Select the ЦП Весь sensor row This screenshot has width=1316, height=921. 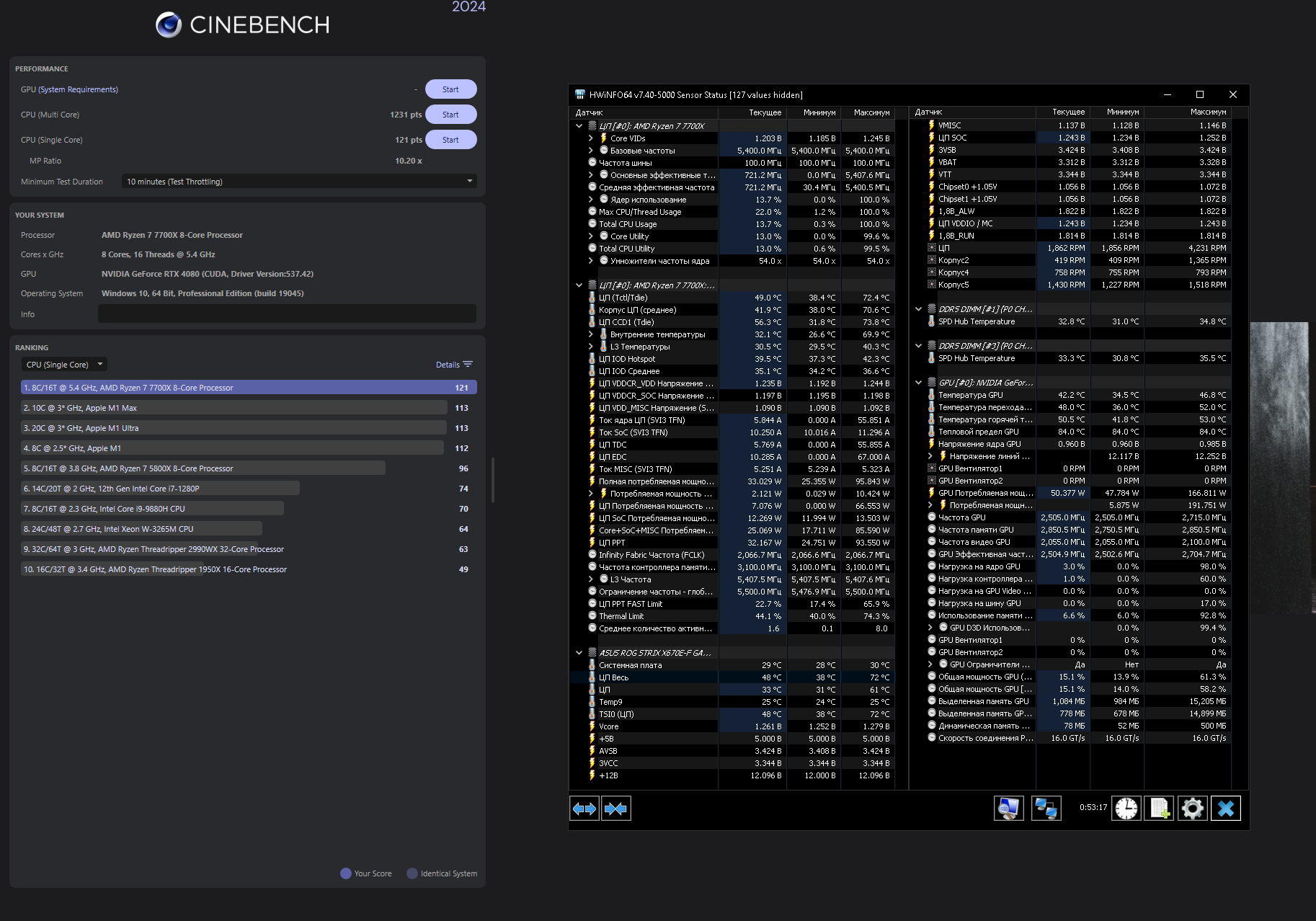732,677
